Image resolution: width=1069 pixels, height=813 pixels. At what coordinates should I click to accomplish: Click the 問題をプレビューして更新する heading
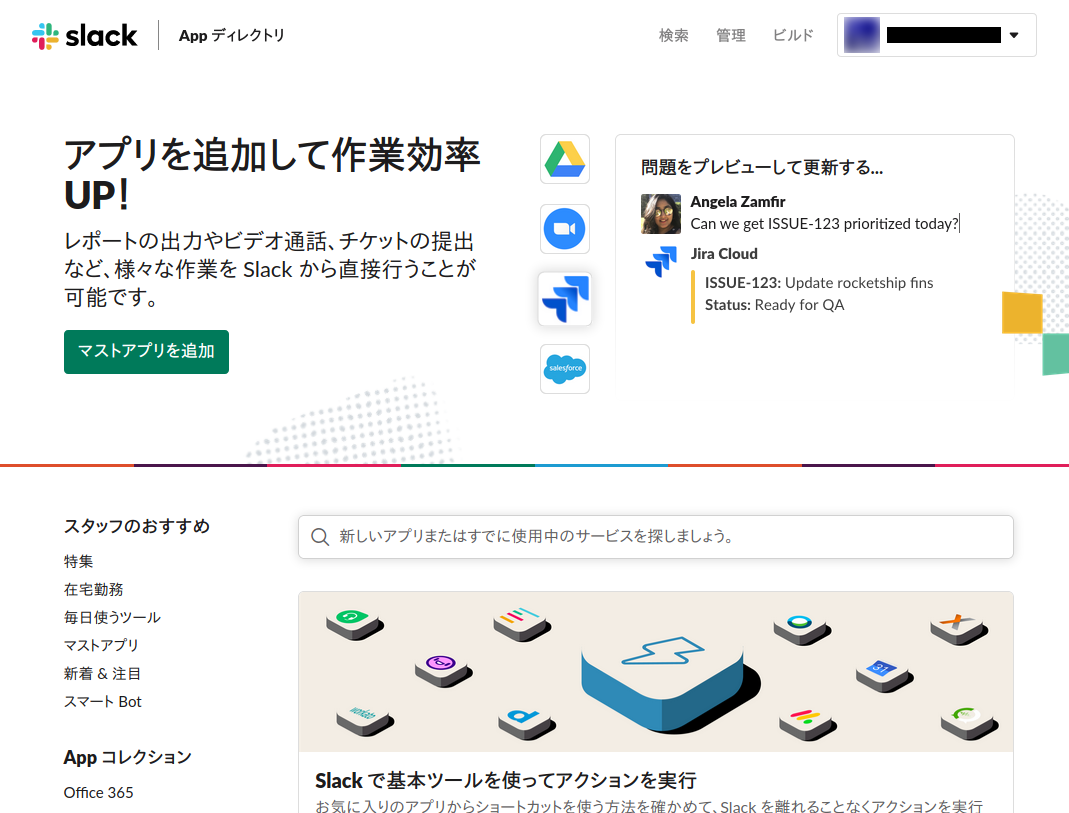point(762,168)
